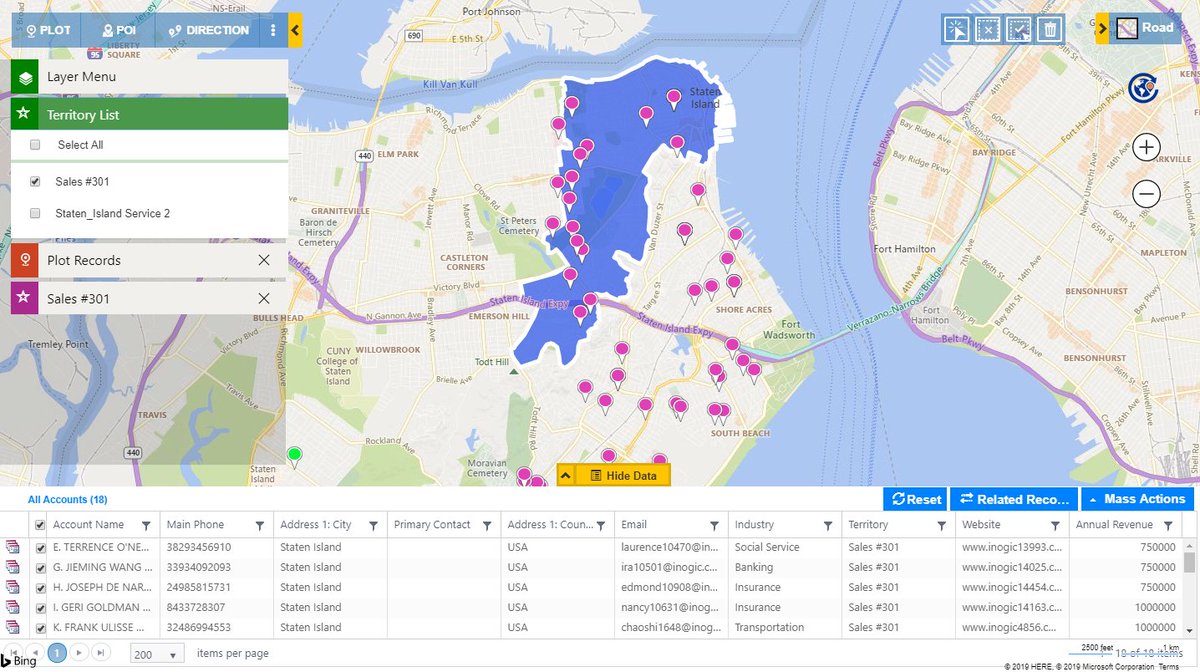The width and height of the screenshot is (1200, 672).
Task: Zoom out on the map
Action: pos(1146,193)
